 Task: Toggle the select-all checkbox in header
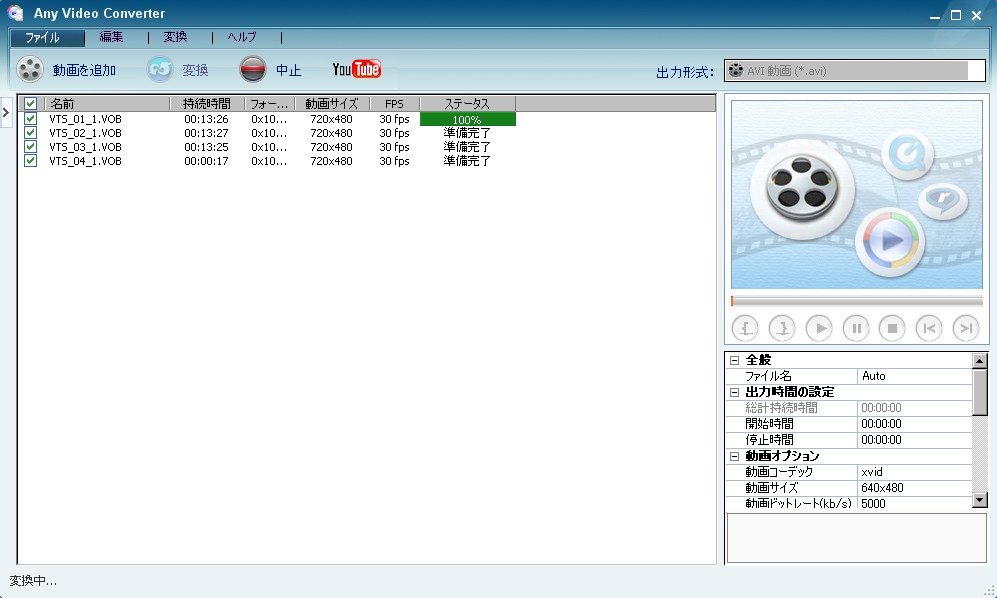pyautogui.click(x=30, y=104)
